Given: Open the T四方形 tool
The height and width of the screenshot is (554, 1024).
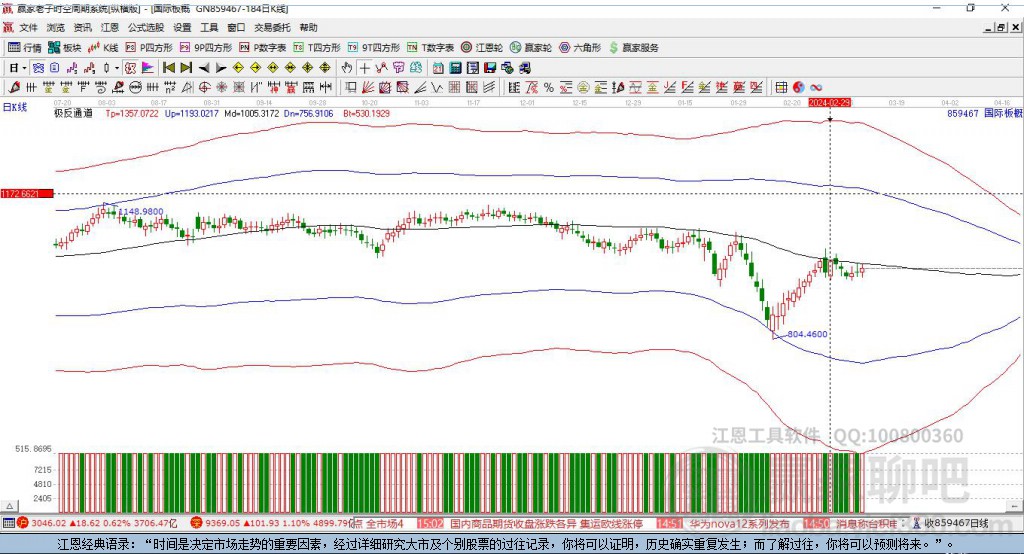Looking at the screenshot, I should (317, 48).
